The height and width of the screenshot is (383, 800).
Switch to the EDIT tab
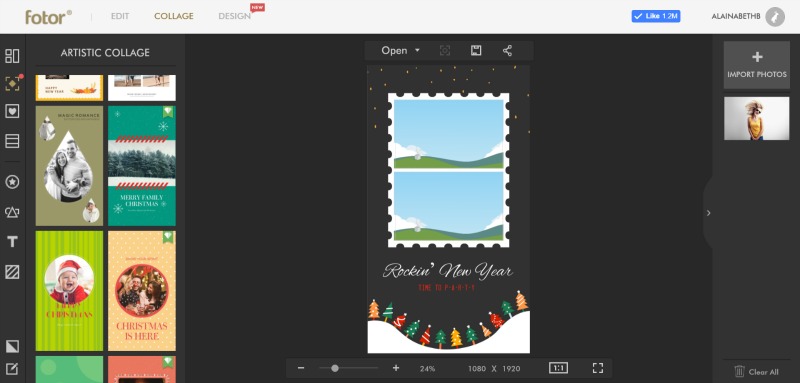click(x=120, y=16)
